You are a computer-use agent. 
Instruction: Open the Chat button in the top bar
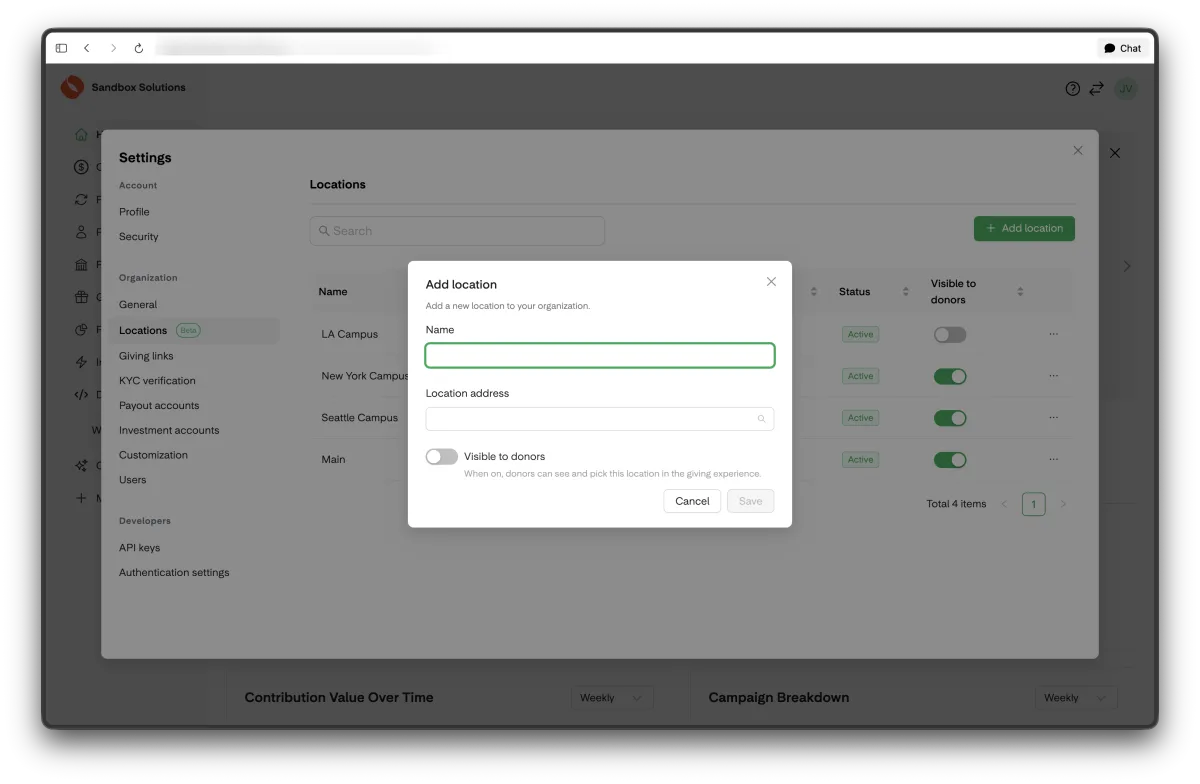click(1123, 48)
